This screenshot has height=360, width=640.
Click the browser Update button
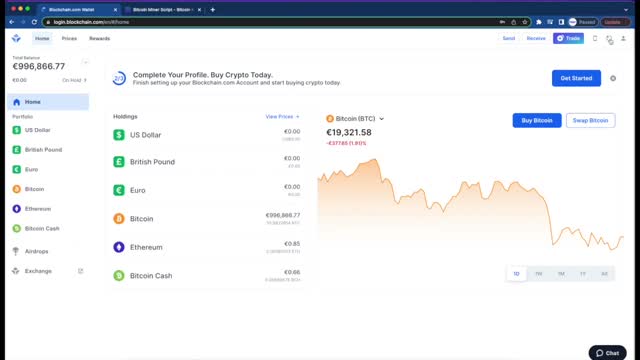pos(615,22)
